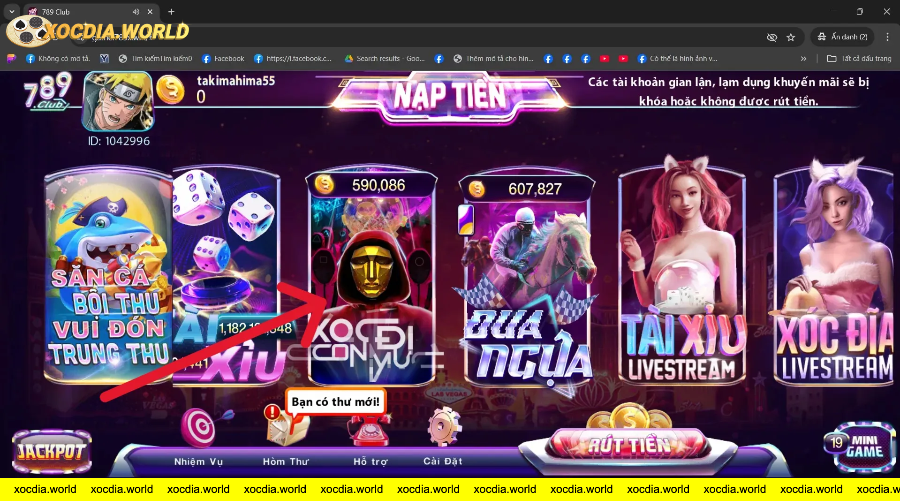Click the Bạn có thư mới! notification bubble
The image size is (900, 501).
coord(336,402)
